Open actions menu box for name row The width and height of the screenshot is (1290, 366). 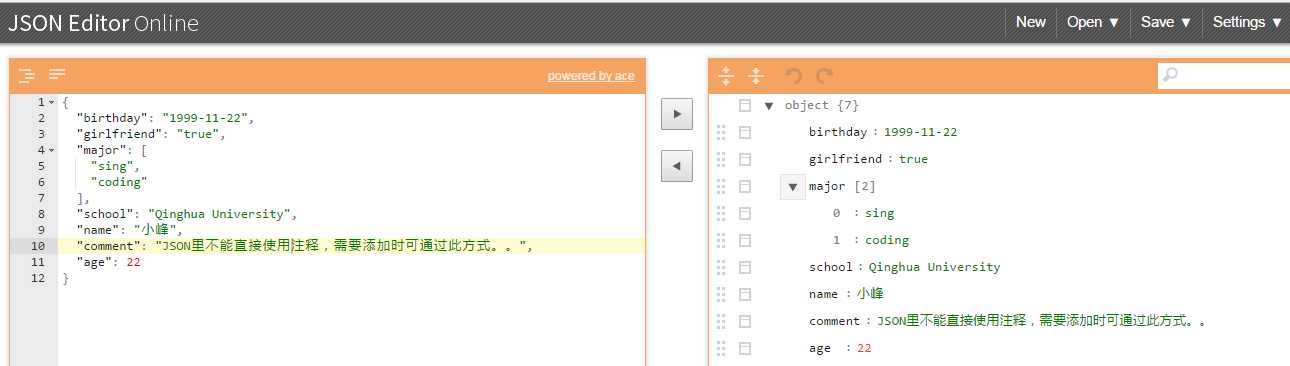tap(744, 294)
